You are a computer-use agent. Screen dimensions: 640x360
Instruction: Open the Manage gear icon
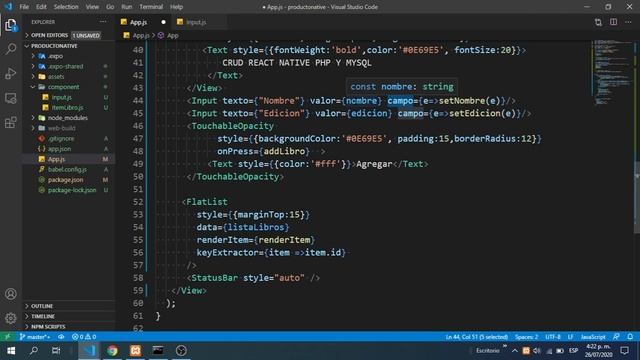point(11,318)
